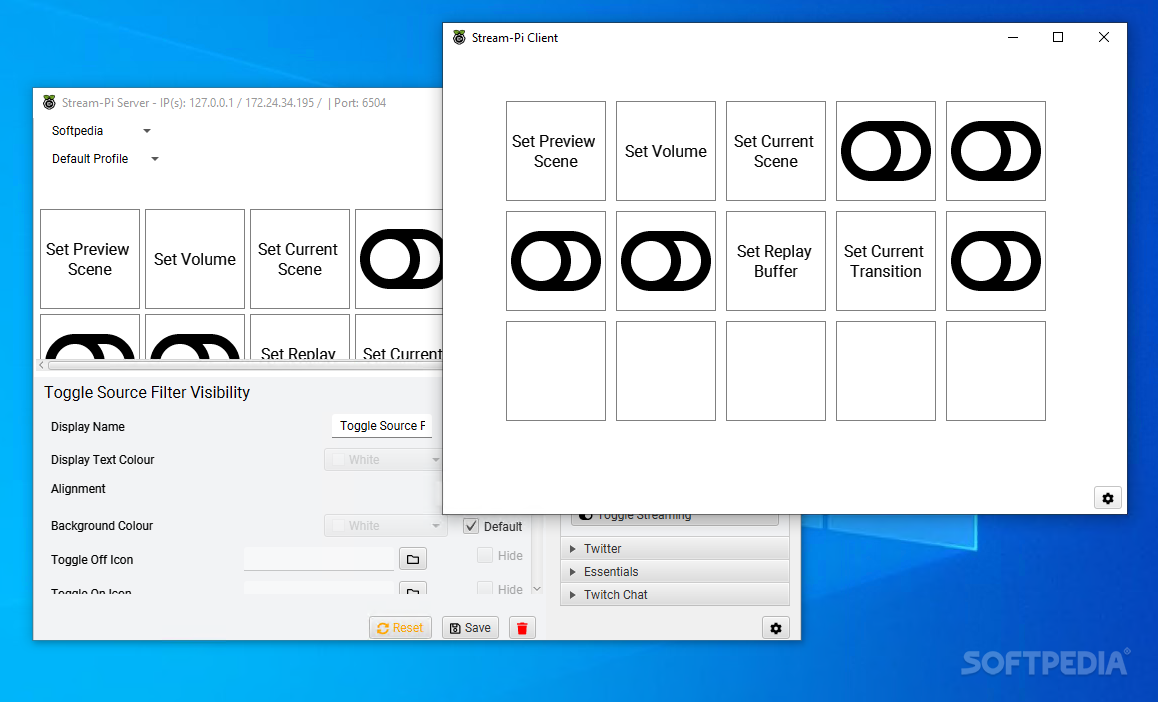Click toggle icon right of Set Current Scene in Server
Viewport: 1158px width, 702px height.
tap(399, 259)
